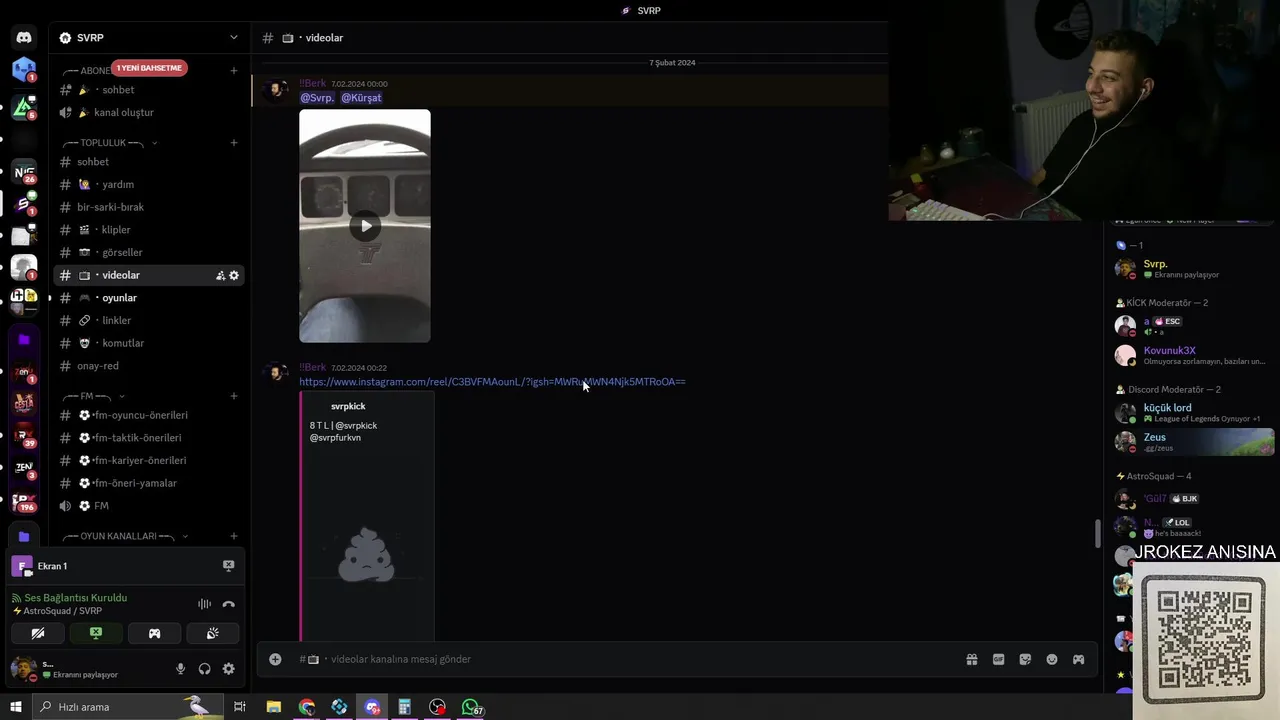Open the green lightning triangle server icon
Screen dimensions: 1280x720
point(24,108)
